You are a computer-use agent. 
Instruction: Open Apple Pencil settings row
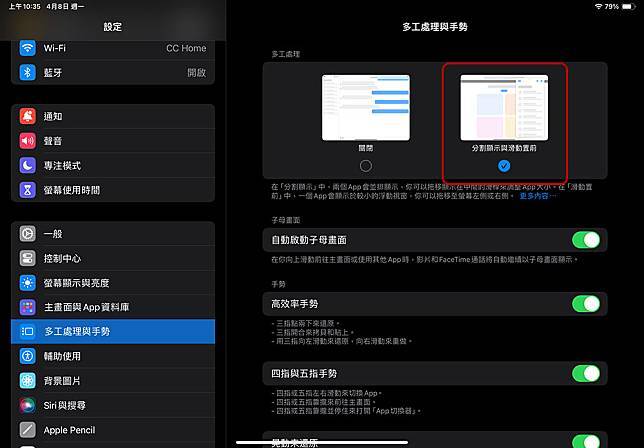(113, 430)
